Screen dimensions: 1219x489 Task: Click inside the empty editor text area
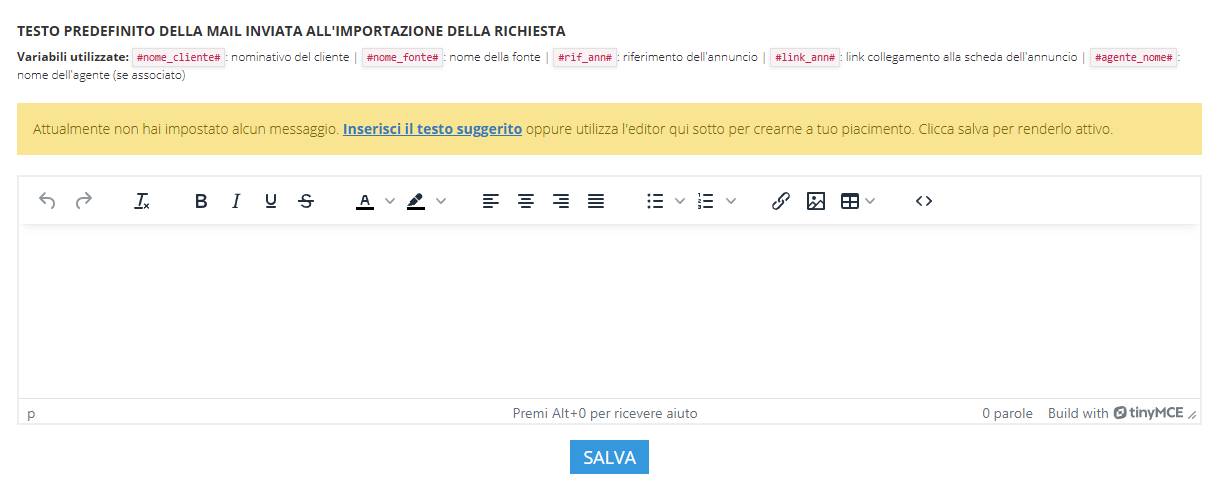(x=608, y=310)
